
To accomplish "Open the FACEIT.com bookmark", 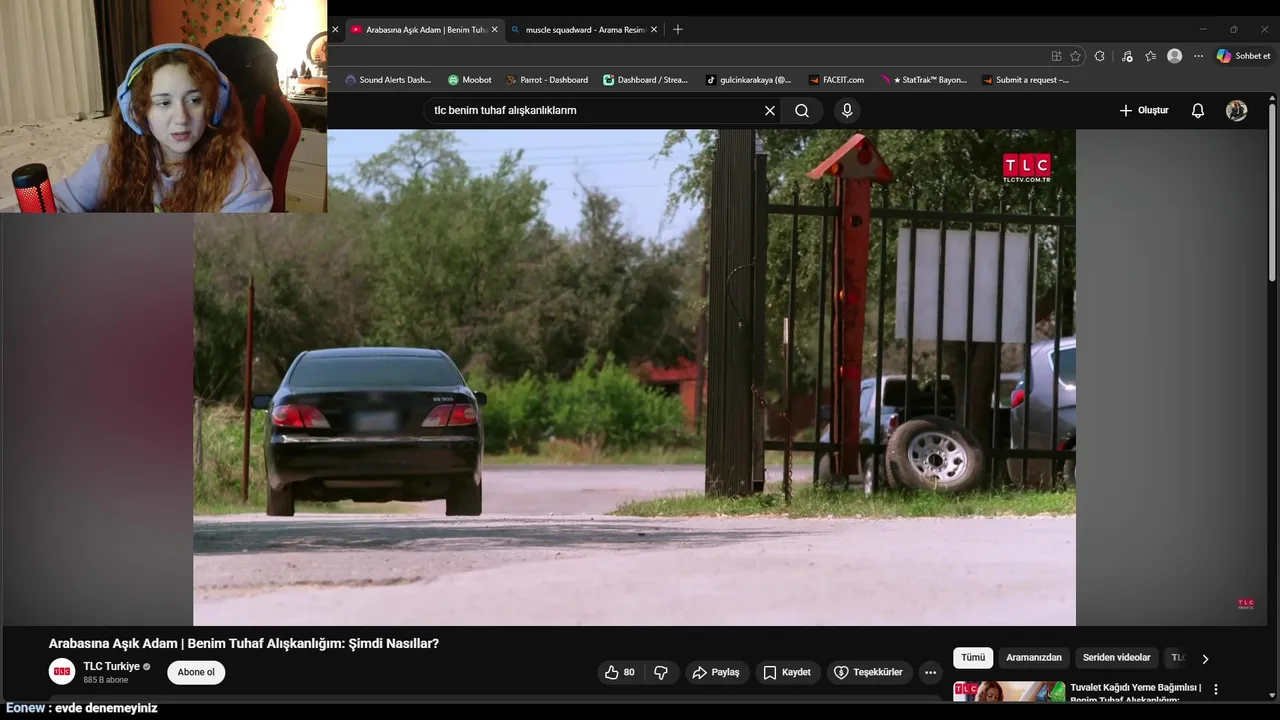I will point(836,80).
